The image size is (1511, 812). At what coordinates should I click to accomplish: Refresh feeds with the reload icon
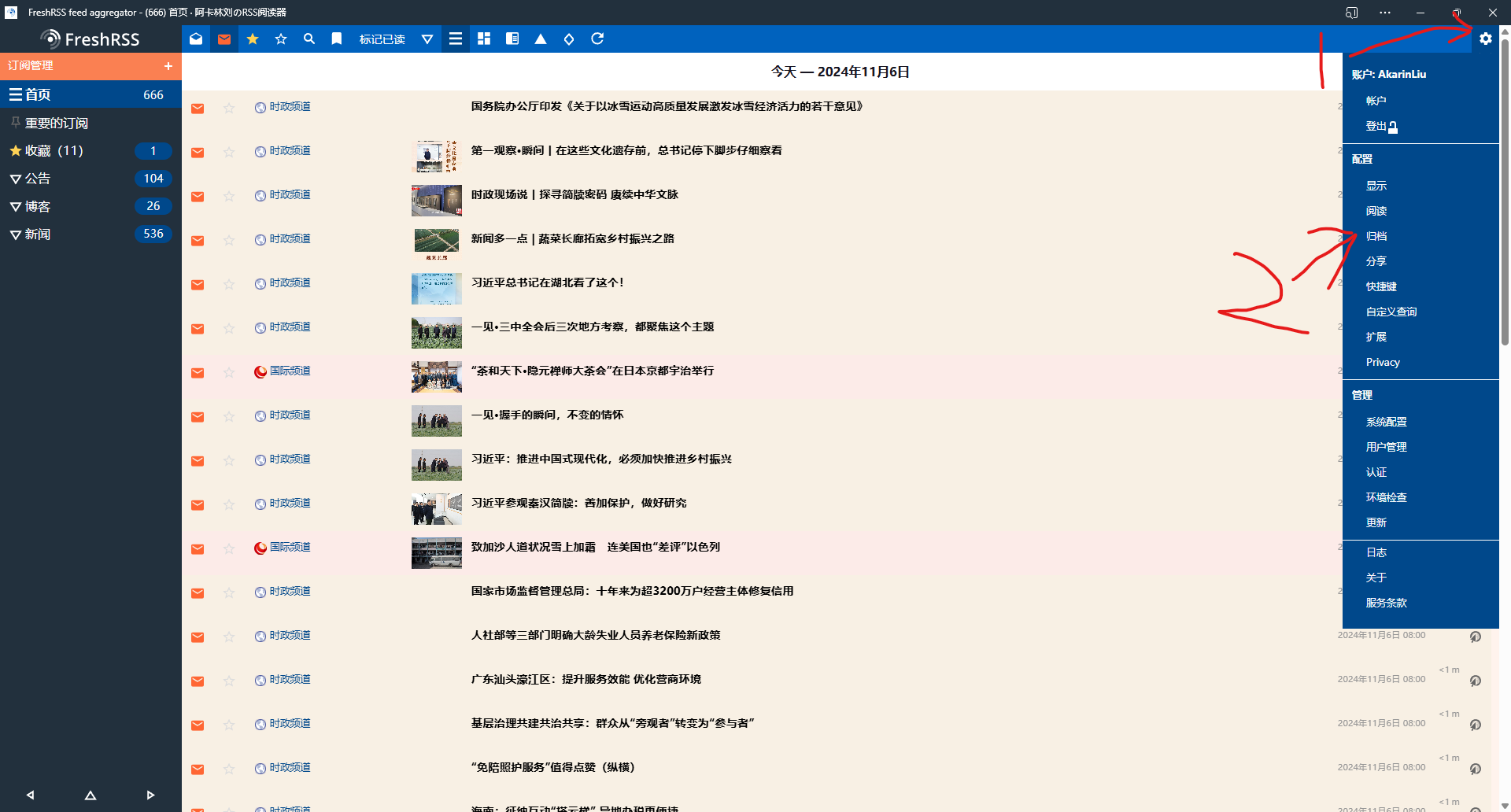[597, 39]
